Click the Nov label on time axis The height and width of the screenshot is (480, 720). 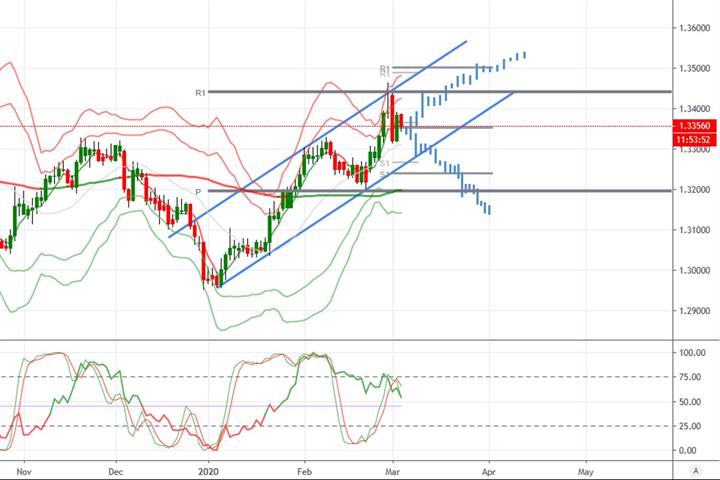click(x=23, y=471)
